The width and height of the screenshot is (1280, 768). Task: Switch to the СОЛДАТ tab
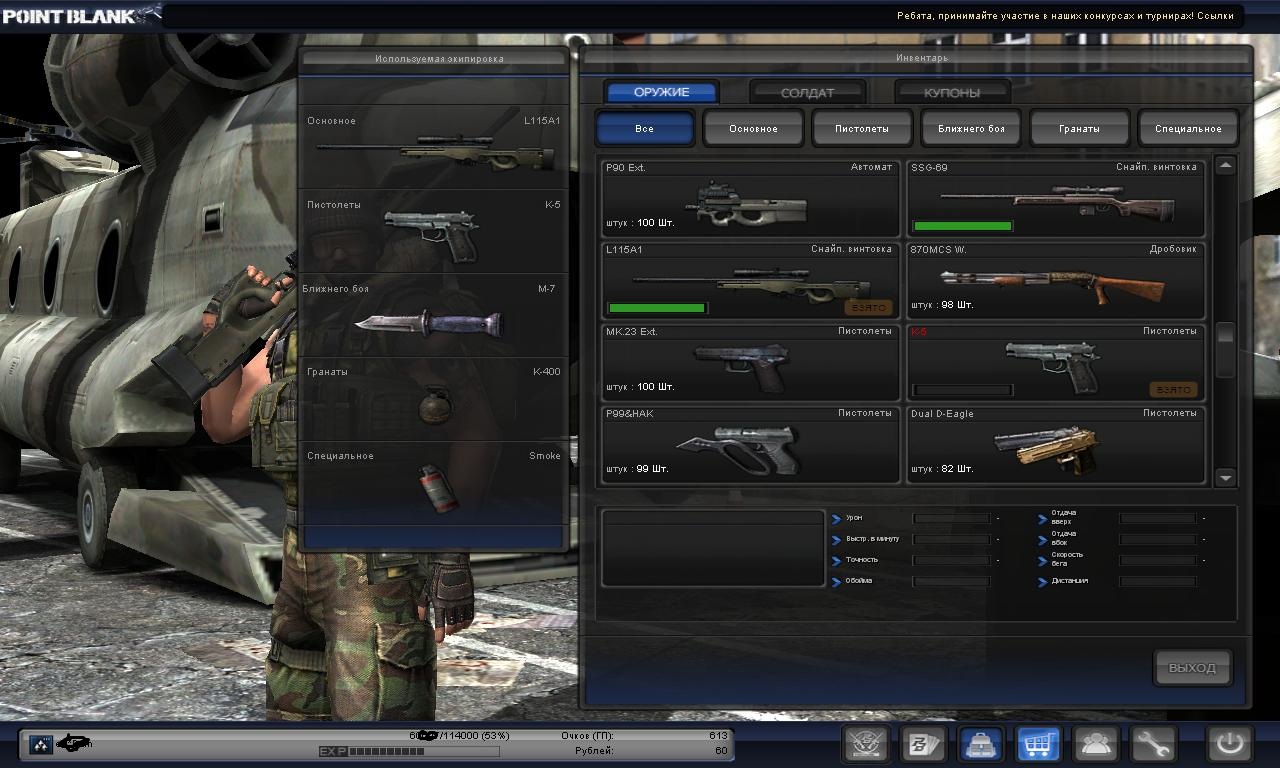807,92
